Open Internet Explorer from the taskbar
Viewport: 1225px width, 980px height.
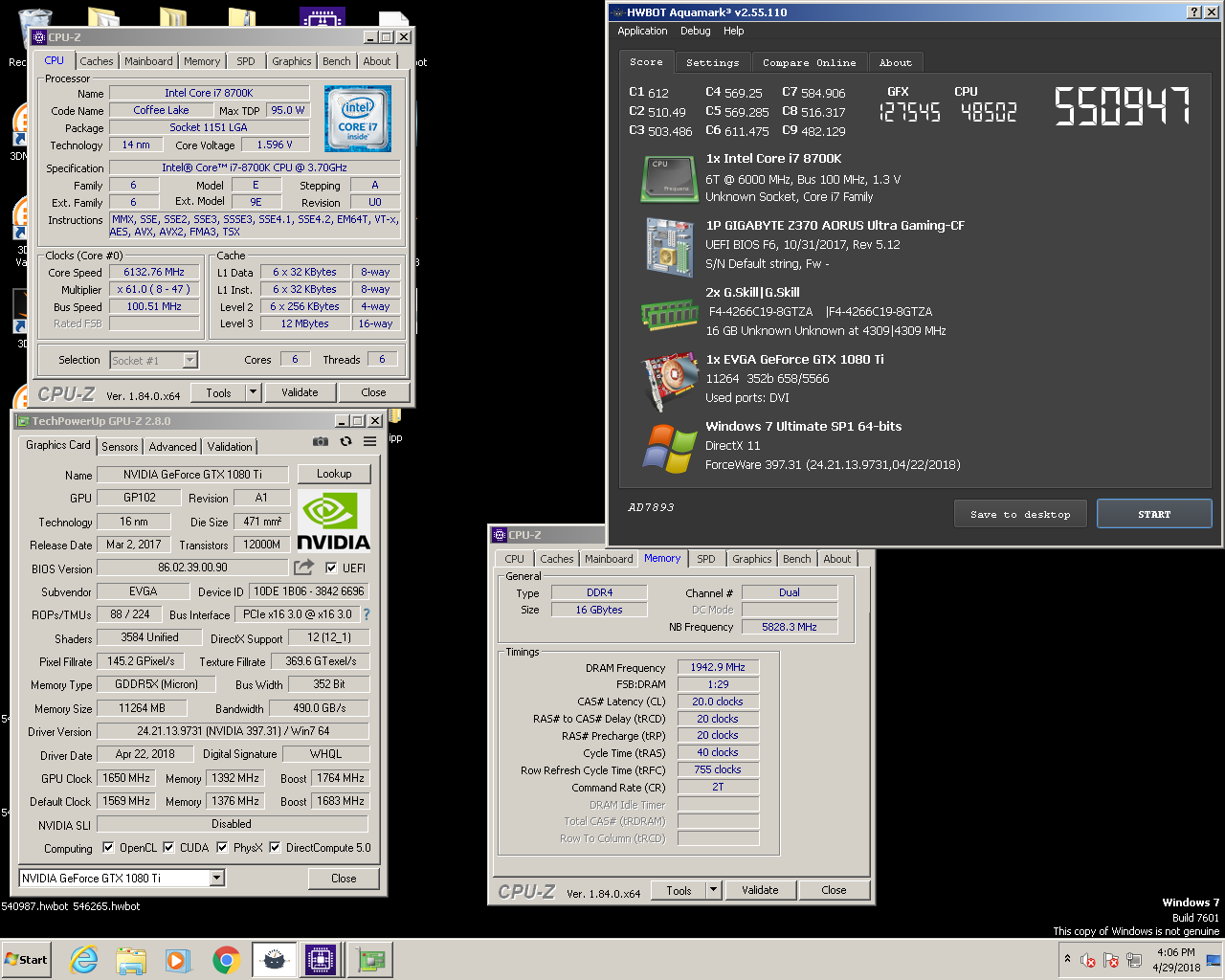[x=84, y=960]
